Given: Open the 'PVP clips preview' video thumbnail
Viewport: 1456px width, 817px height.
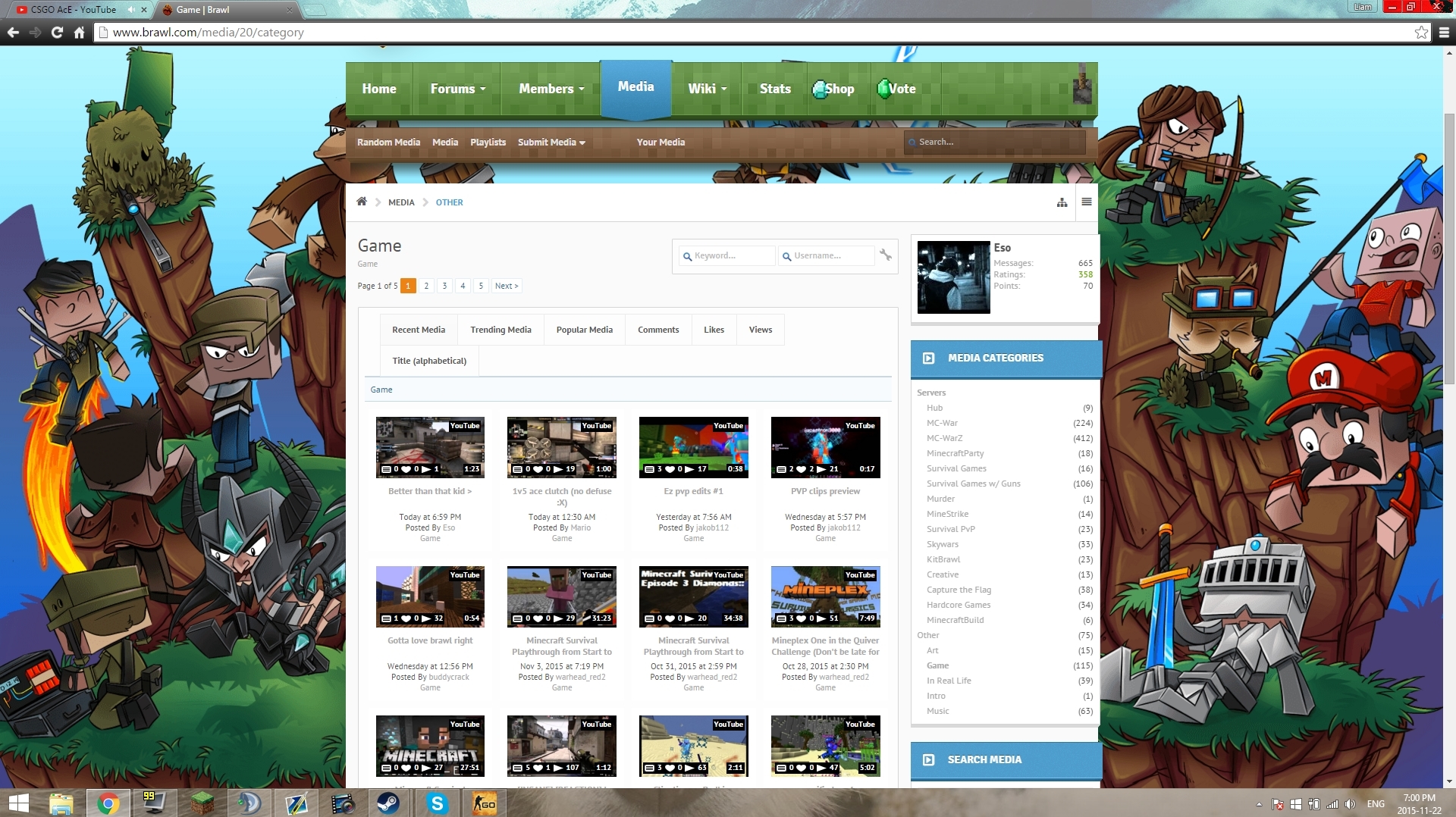Looking at the screenshot, I should [826, 447].
